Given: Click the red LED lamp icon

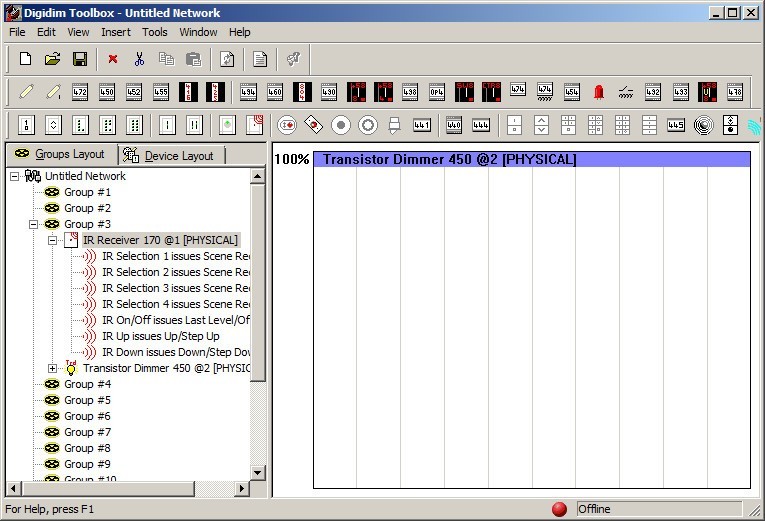Looking at the screenshot, I should pos(599,92).
